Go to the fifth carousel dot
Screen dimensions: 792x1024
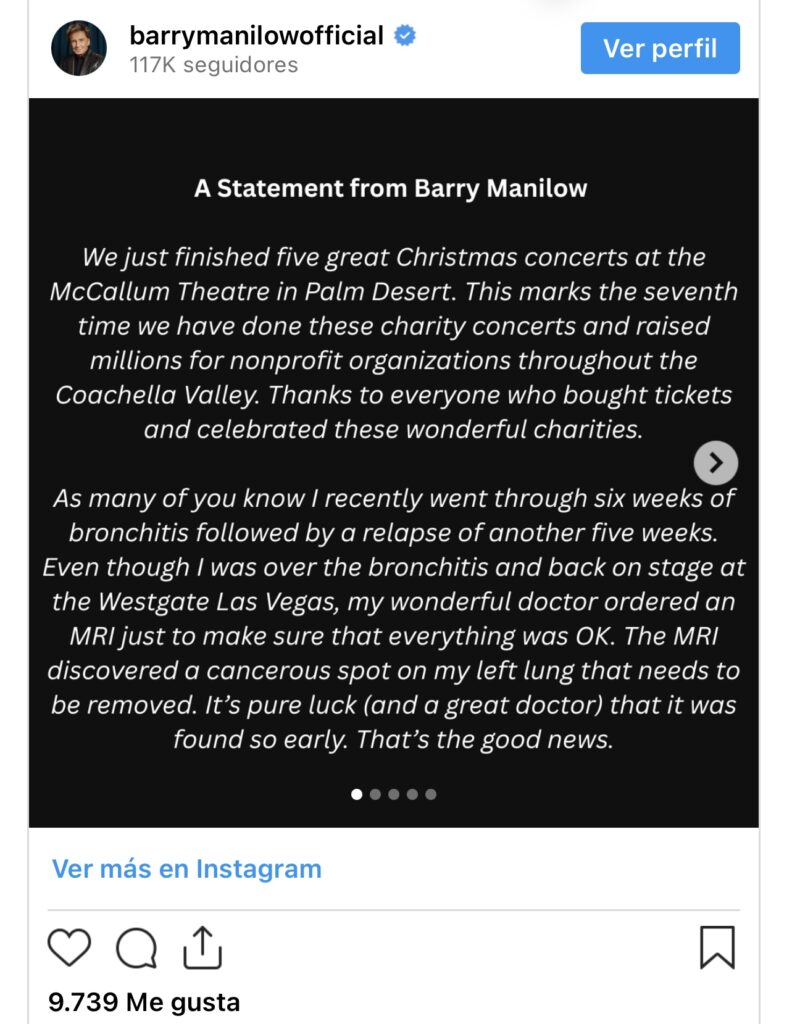(430, 794)
